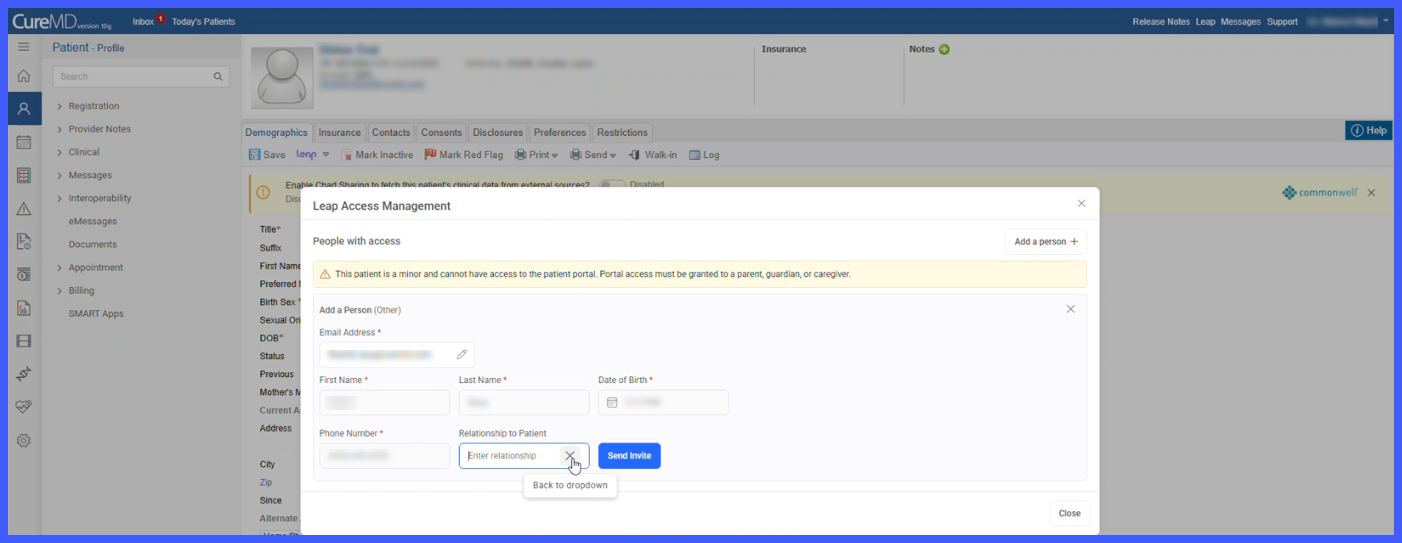This screenshot has width=1402, height=543.
Task: Open the home icon in left sidebar
Action: (x=24, y=76)
